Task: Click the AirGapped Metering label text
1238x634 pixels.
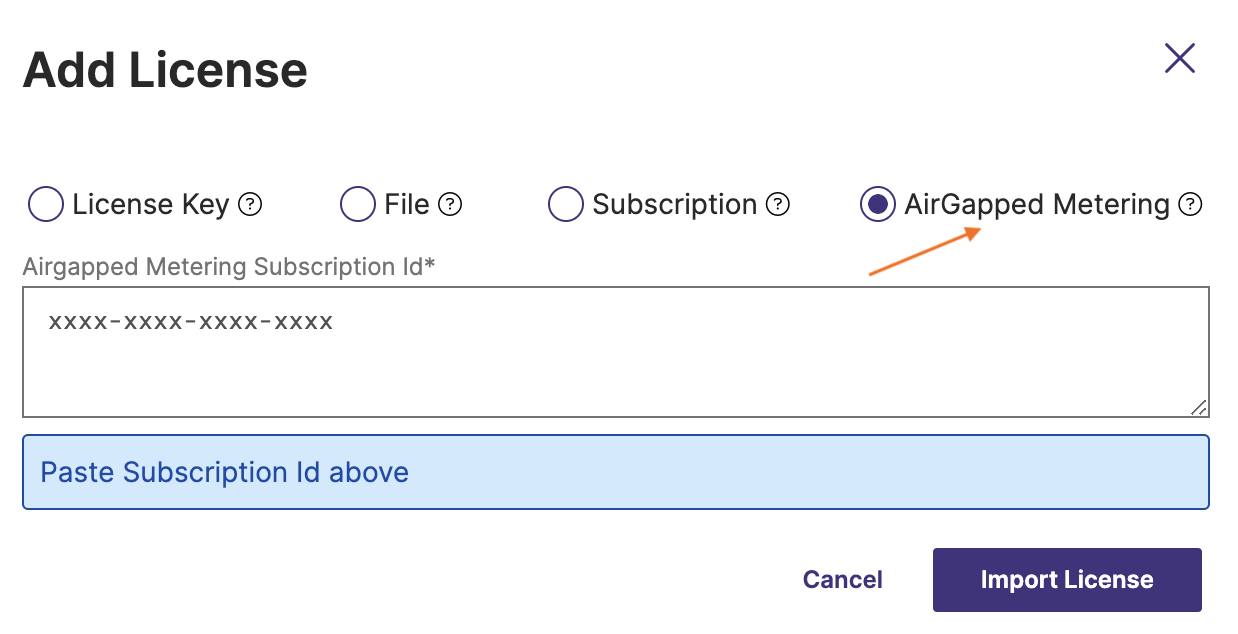Action: [1037, 205]
